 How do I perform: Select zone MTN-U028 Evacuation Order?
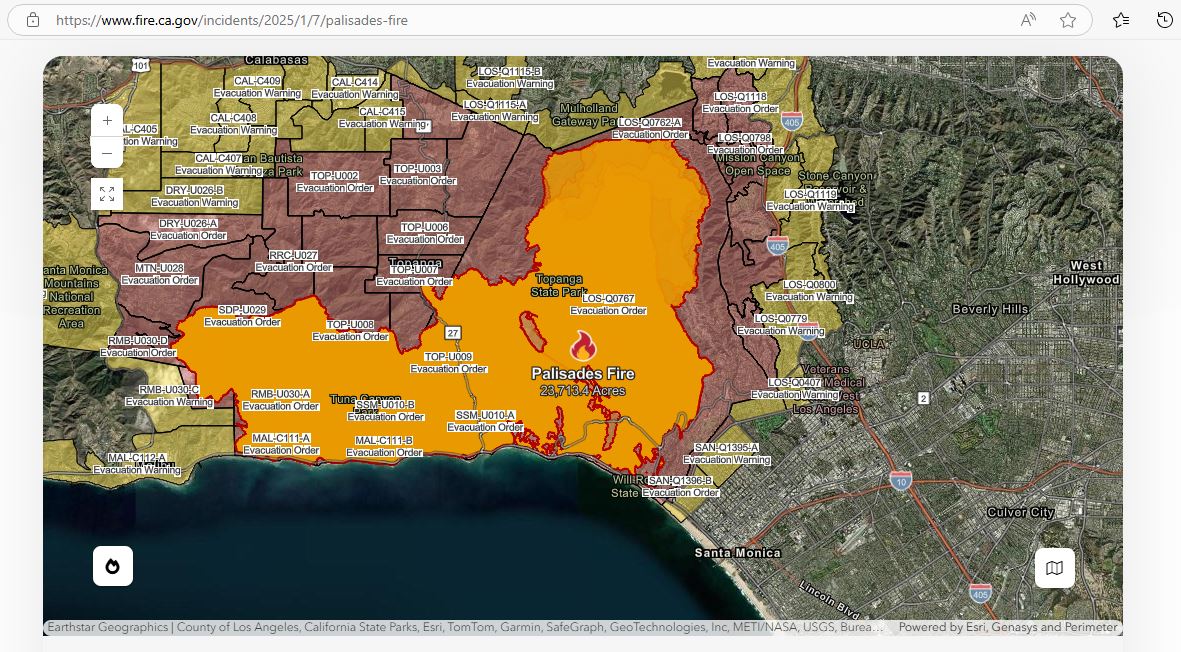tap(159, 274)
